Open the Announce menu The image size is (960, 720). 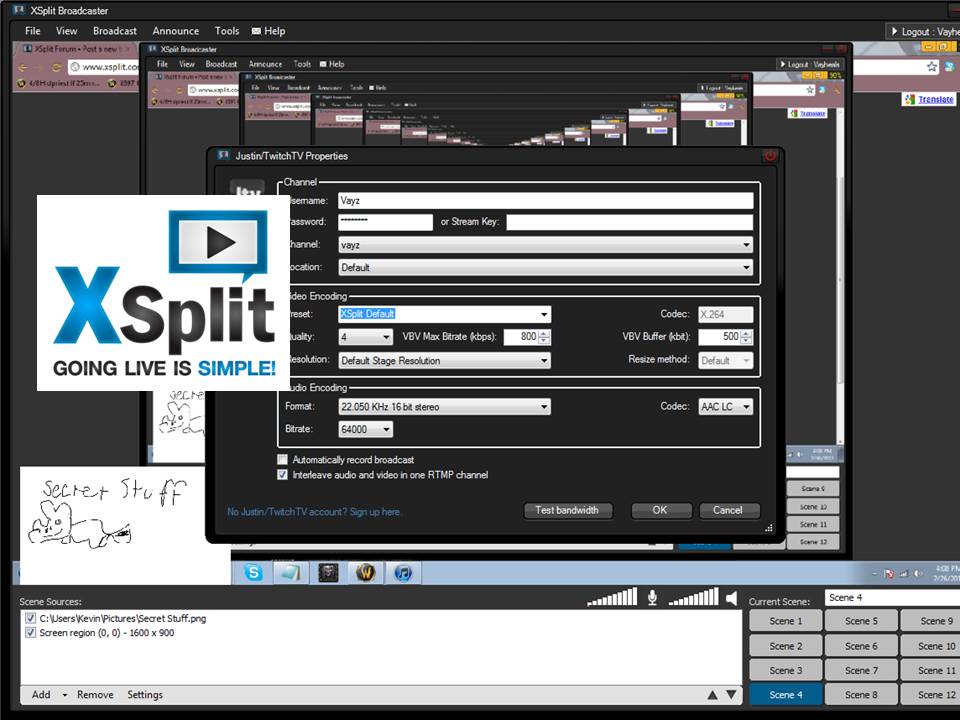pos(176,31)
